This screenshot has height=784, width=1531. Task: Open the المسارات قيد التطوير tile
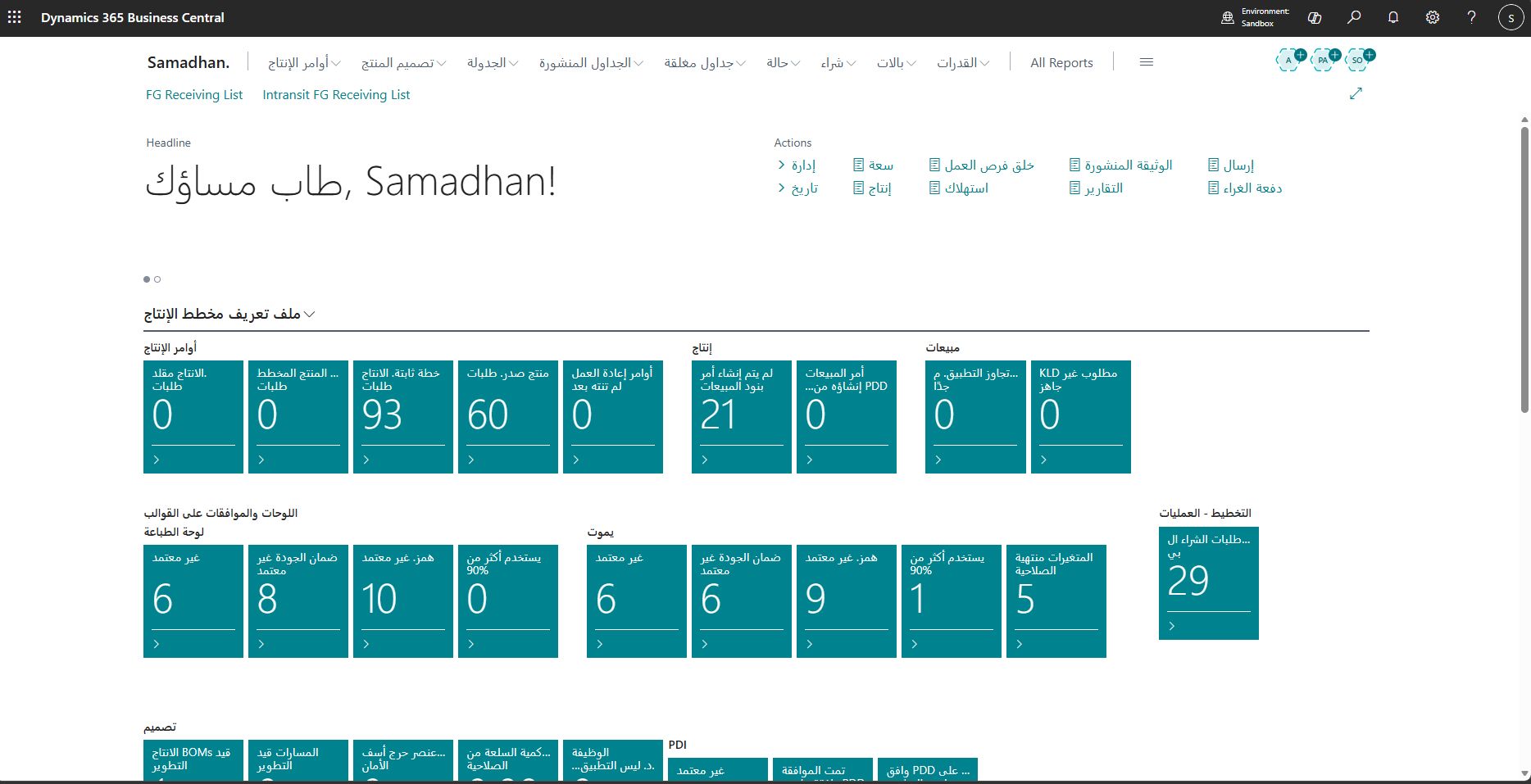coord(298,759)
